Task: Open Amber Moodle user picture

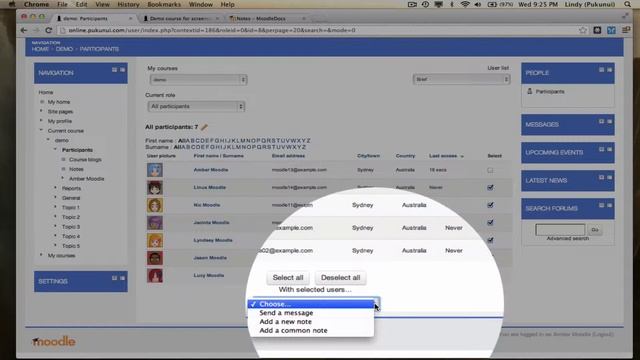Action: coord(155,170)
